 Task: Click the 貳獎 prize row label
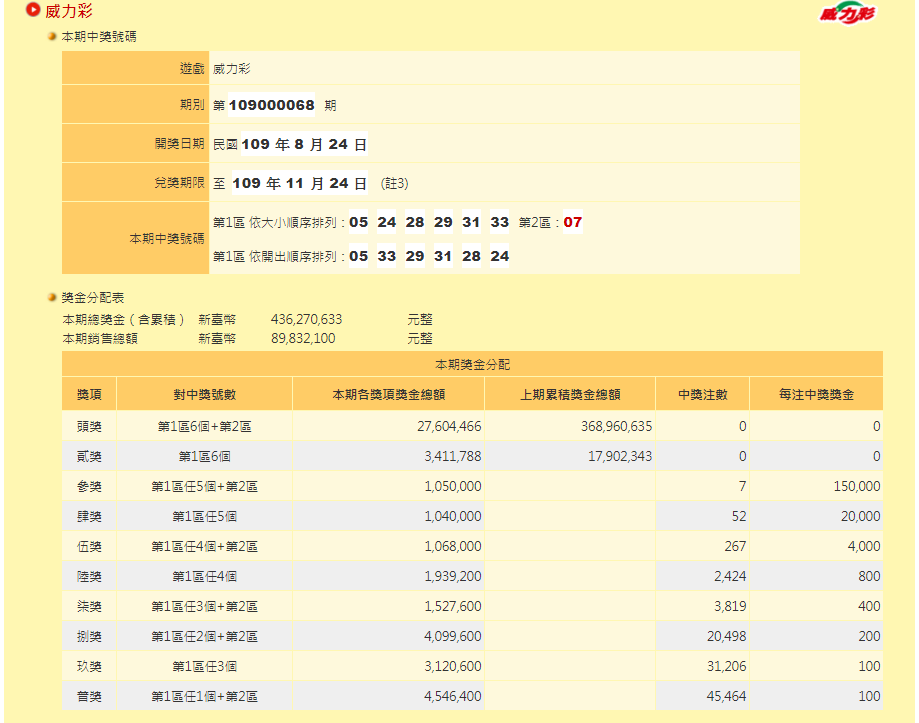89,456
